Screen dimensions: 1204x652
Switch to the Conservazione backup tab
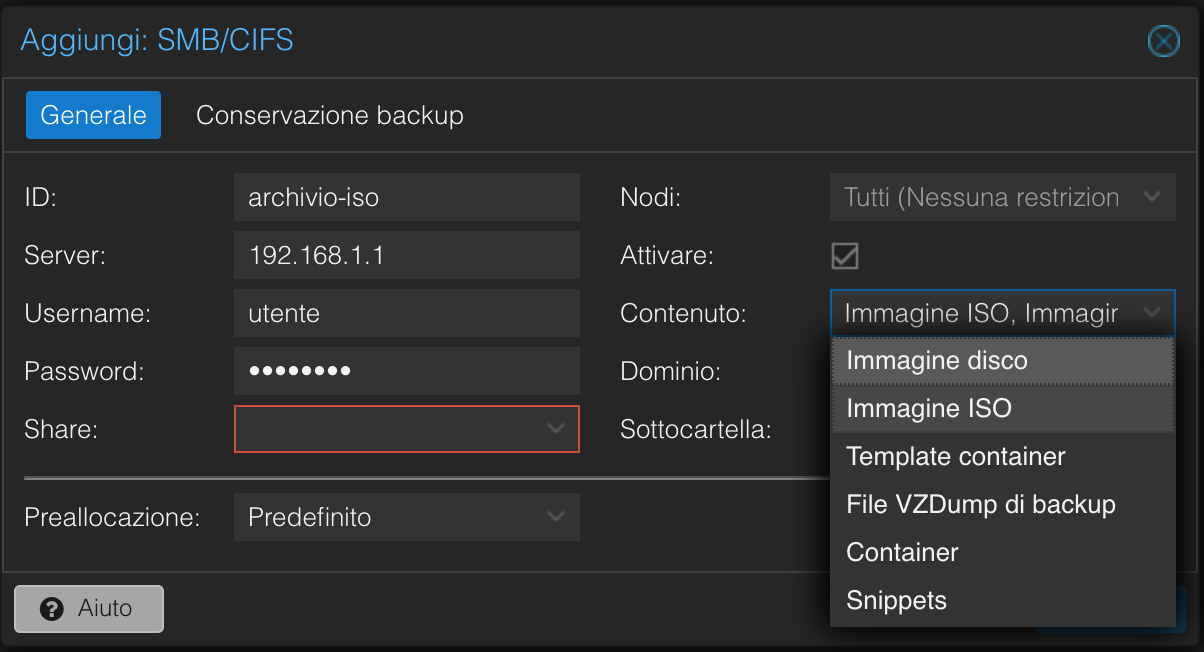330,115
